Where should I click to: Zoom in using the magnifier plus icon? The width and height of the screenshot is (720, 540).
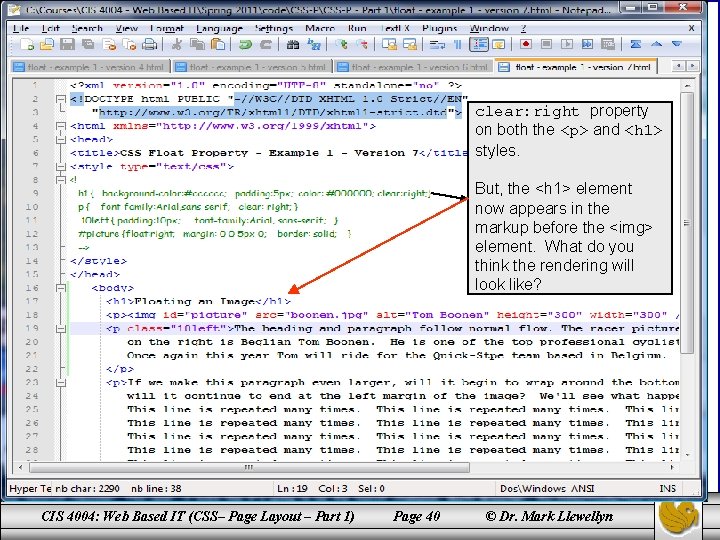click(x=341, y=44)
